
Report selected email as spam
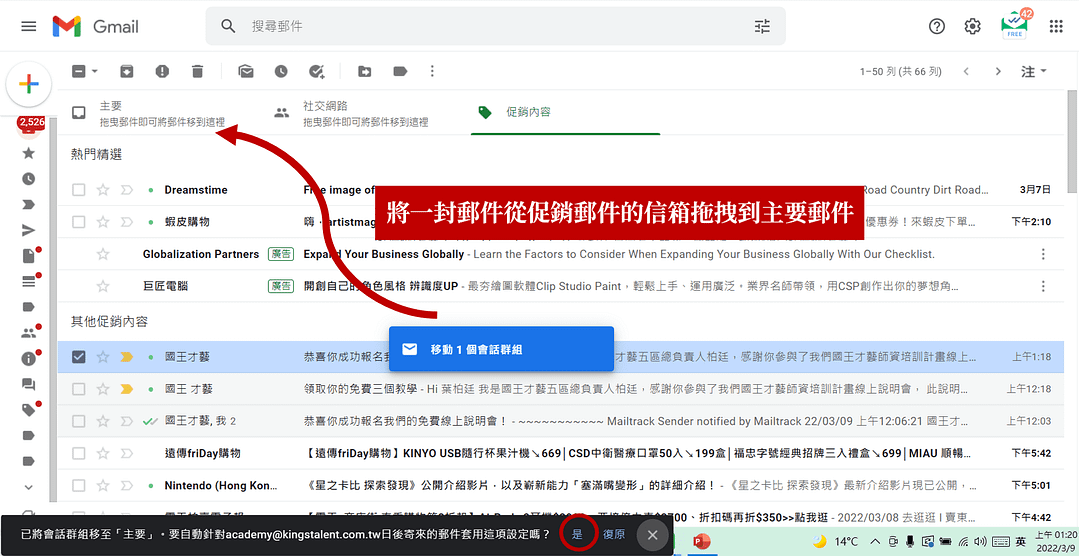(x=162, y=71)
